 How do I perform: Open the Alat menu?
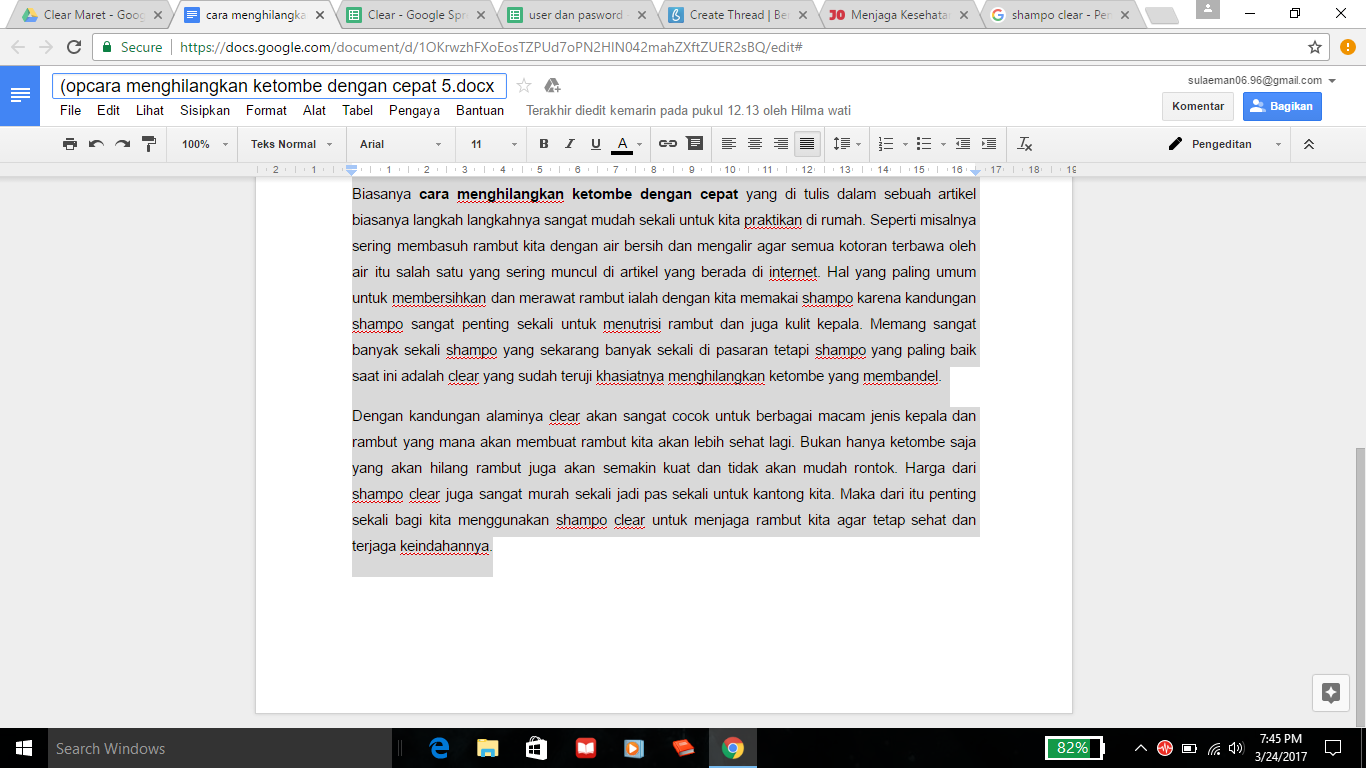pos(315,111)
